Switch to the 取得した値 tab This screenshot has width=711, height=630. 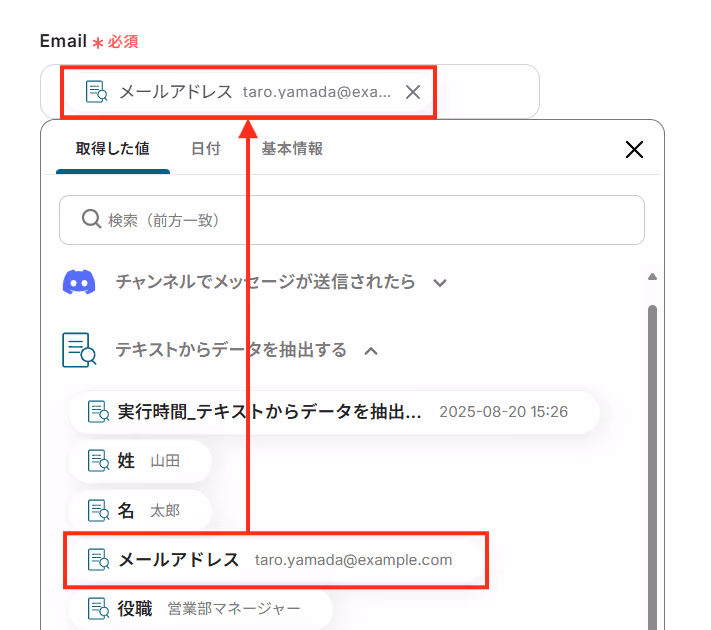coord(112,148)
